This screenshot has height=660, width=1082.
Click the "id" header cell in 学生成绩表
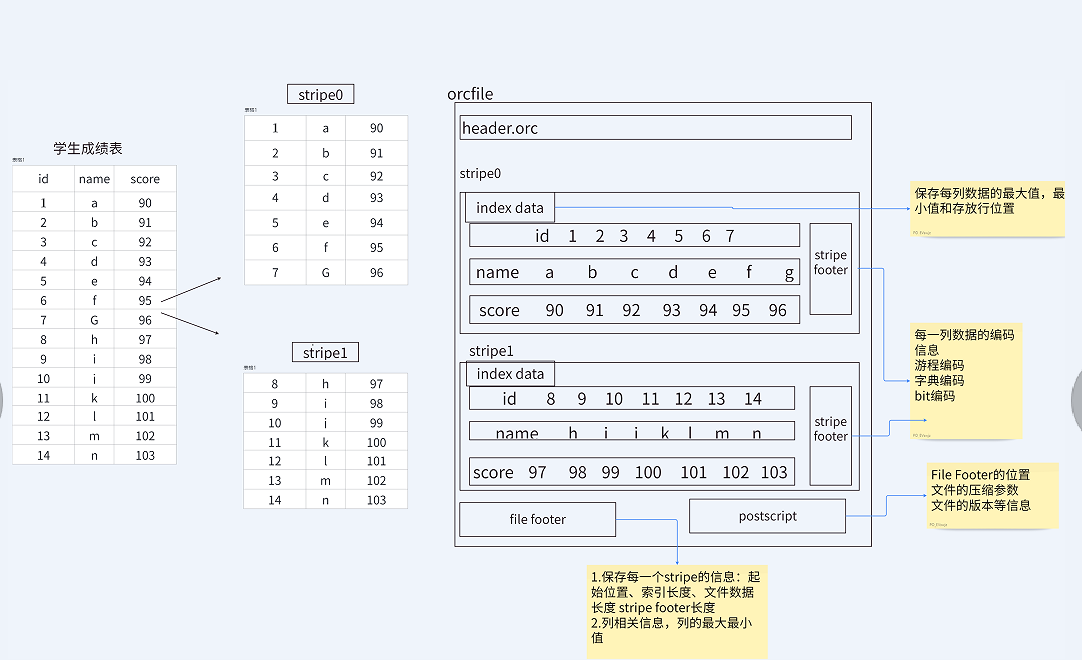click(x=43, y=179)
